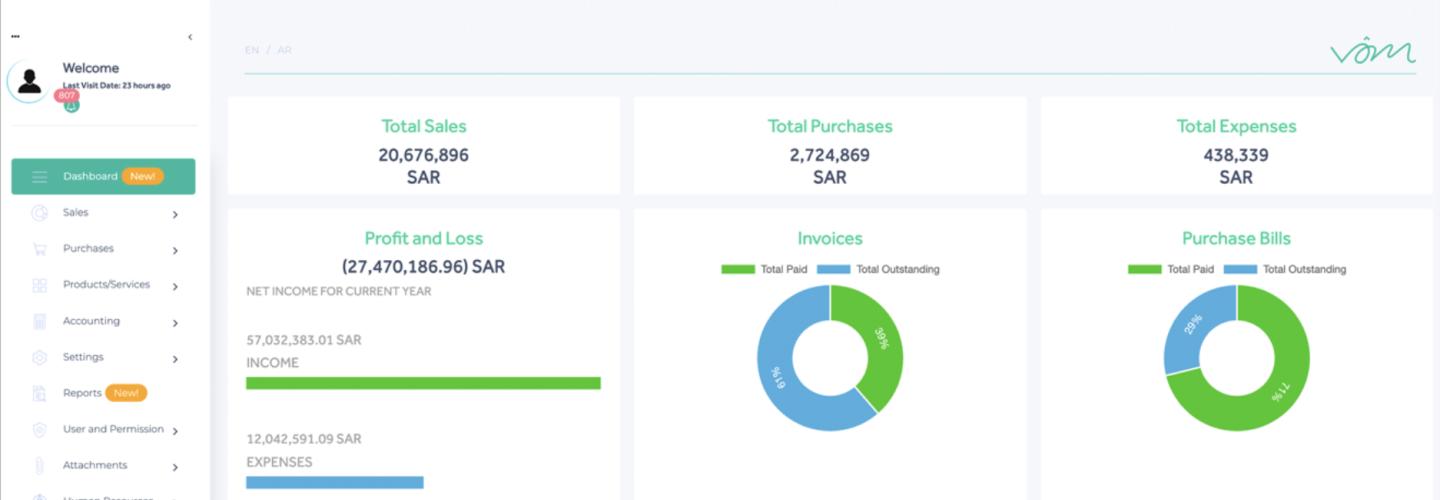
Task: Collapse the sidebar with the top arrow
Action: click(190, 37)
